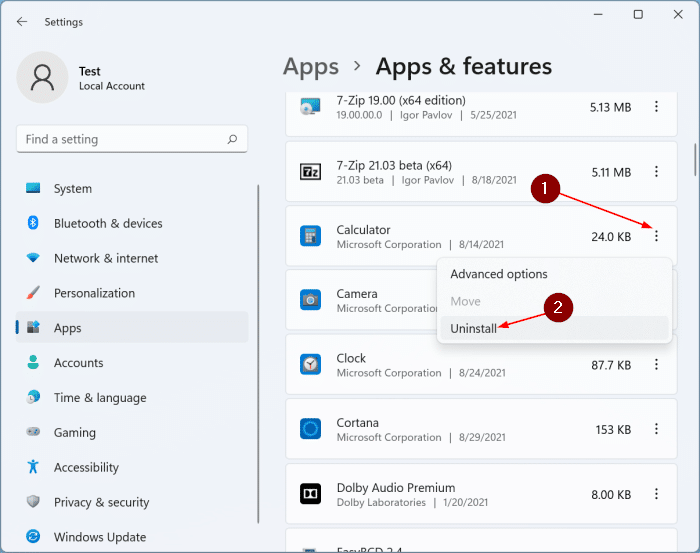Click the app list vertical scrollbar
The height and width of the screenshot is (553, 700).
(x=694, y=160)
